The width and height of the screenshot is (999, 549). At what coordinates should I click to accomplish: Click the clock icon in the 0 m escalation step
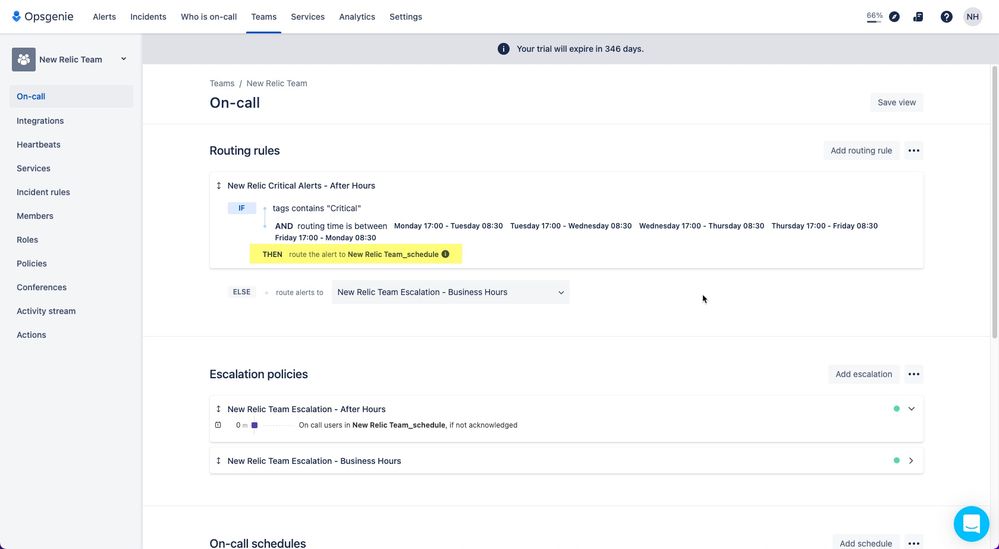(218, 425)
